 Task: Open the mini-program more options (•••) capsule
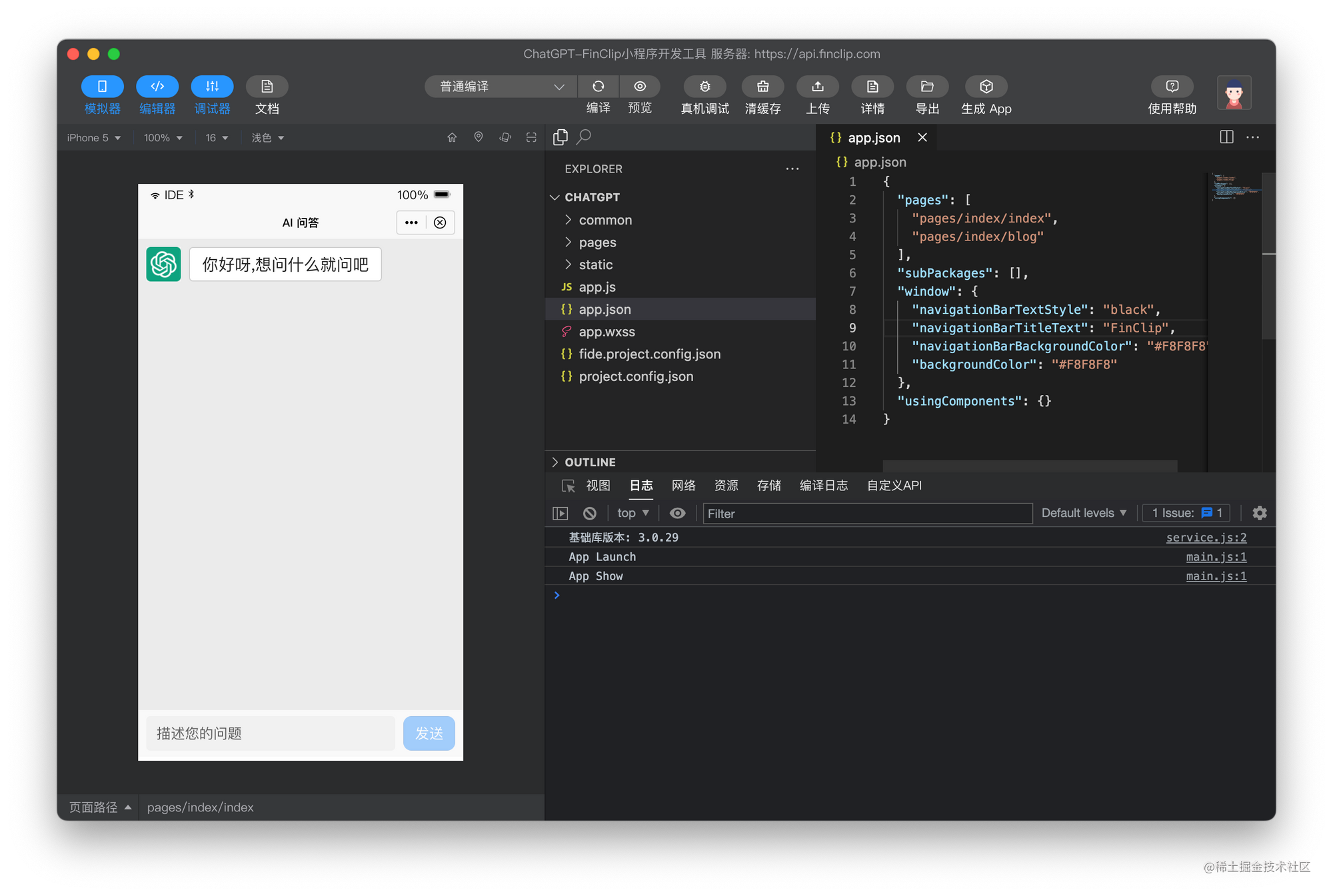411,223
